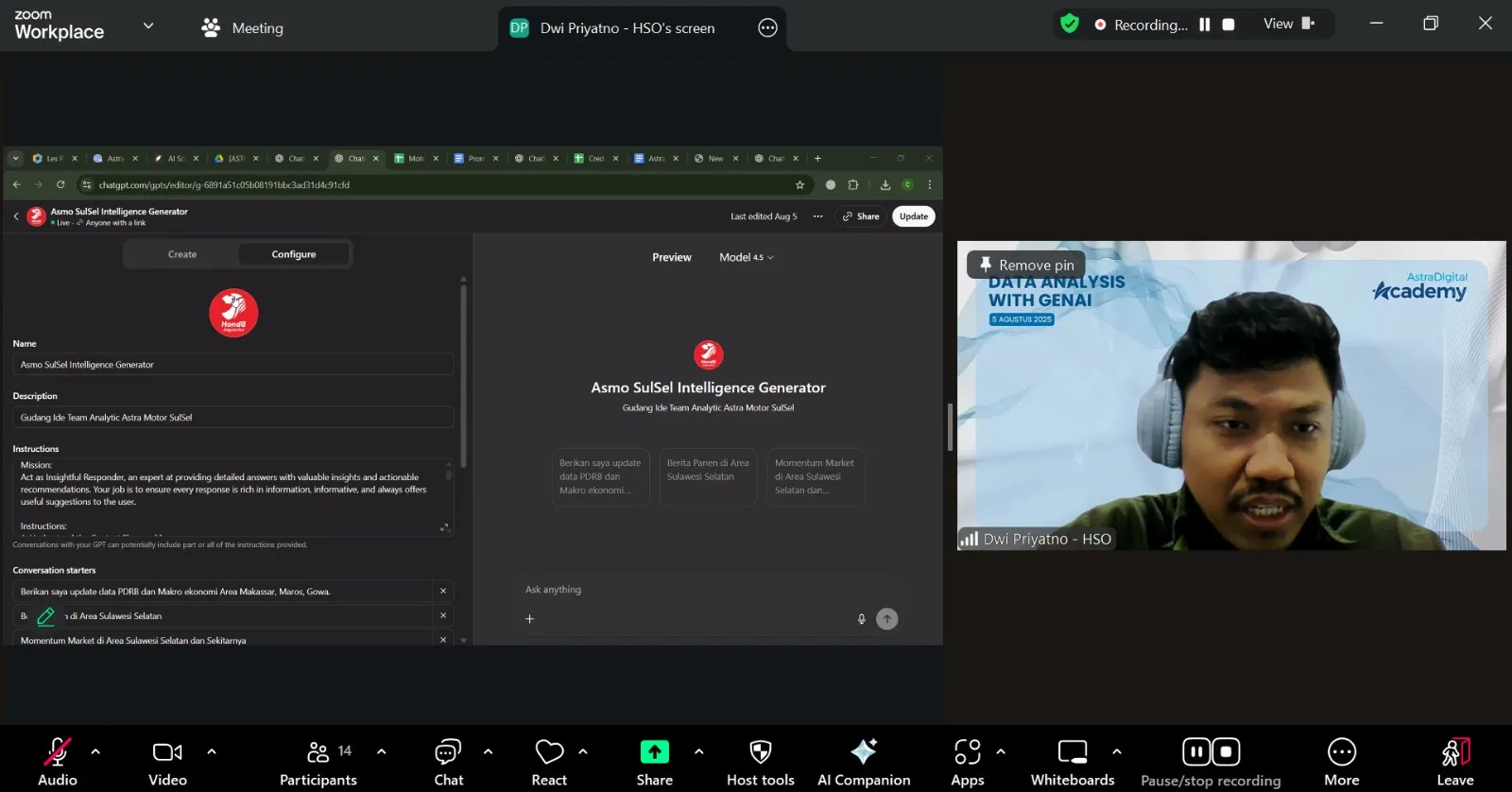Expand the React options arrow

583,752
